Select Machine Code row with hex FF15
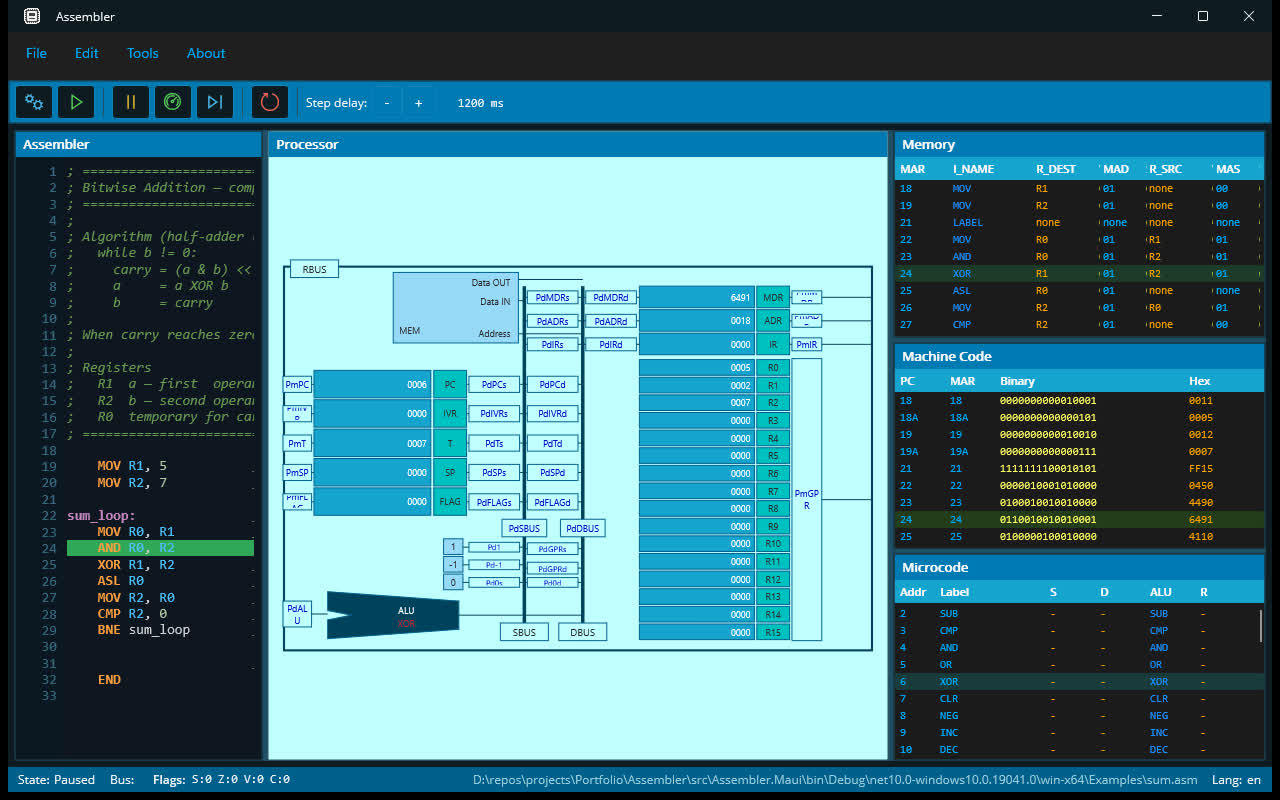Viewport: 1280px width, 800px height. point(1079,468)
